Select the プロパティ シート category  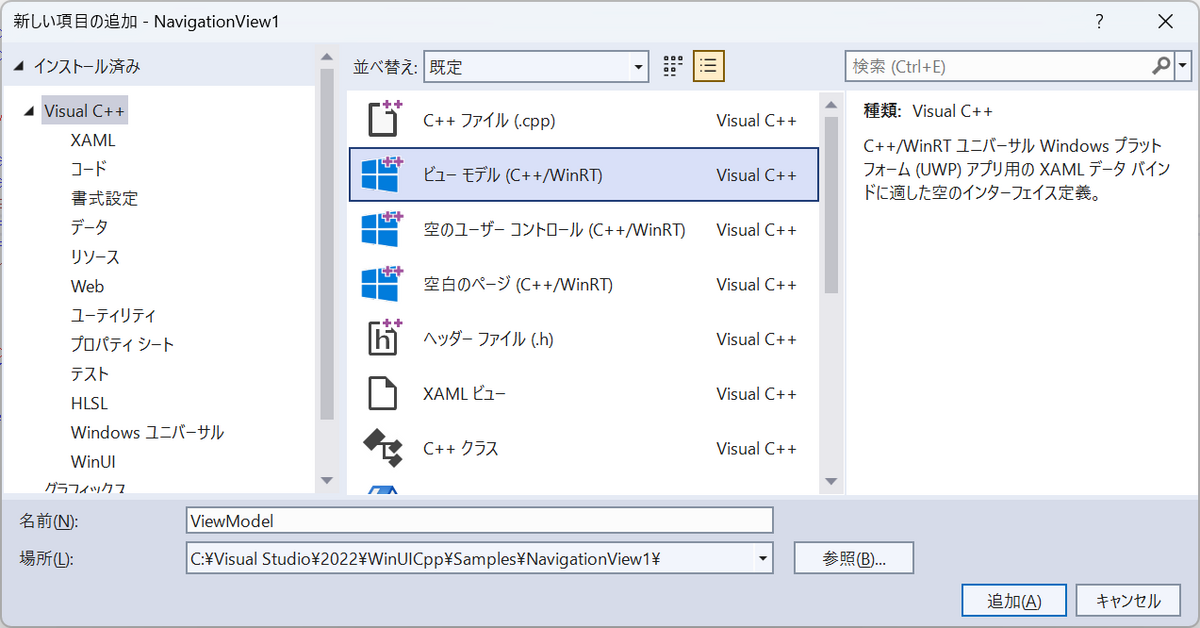122,345
